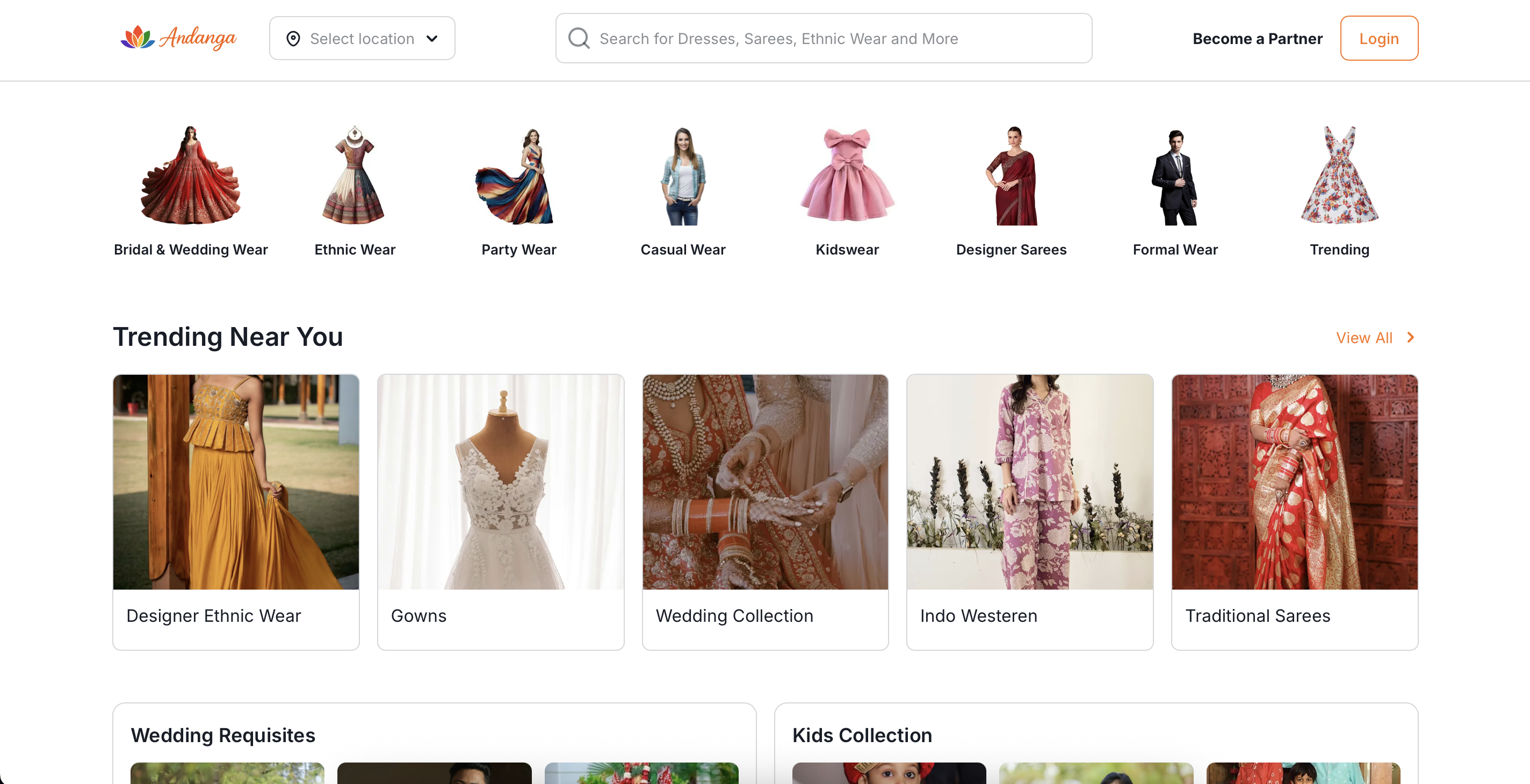Expand the Select location dropdown
Viewport: 1530px width, 784px height.
432,39
